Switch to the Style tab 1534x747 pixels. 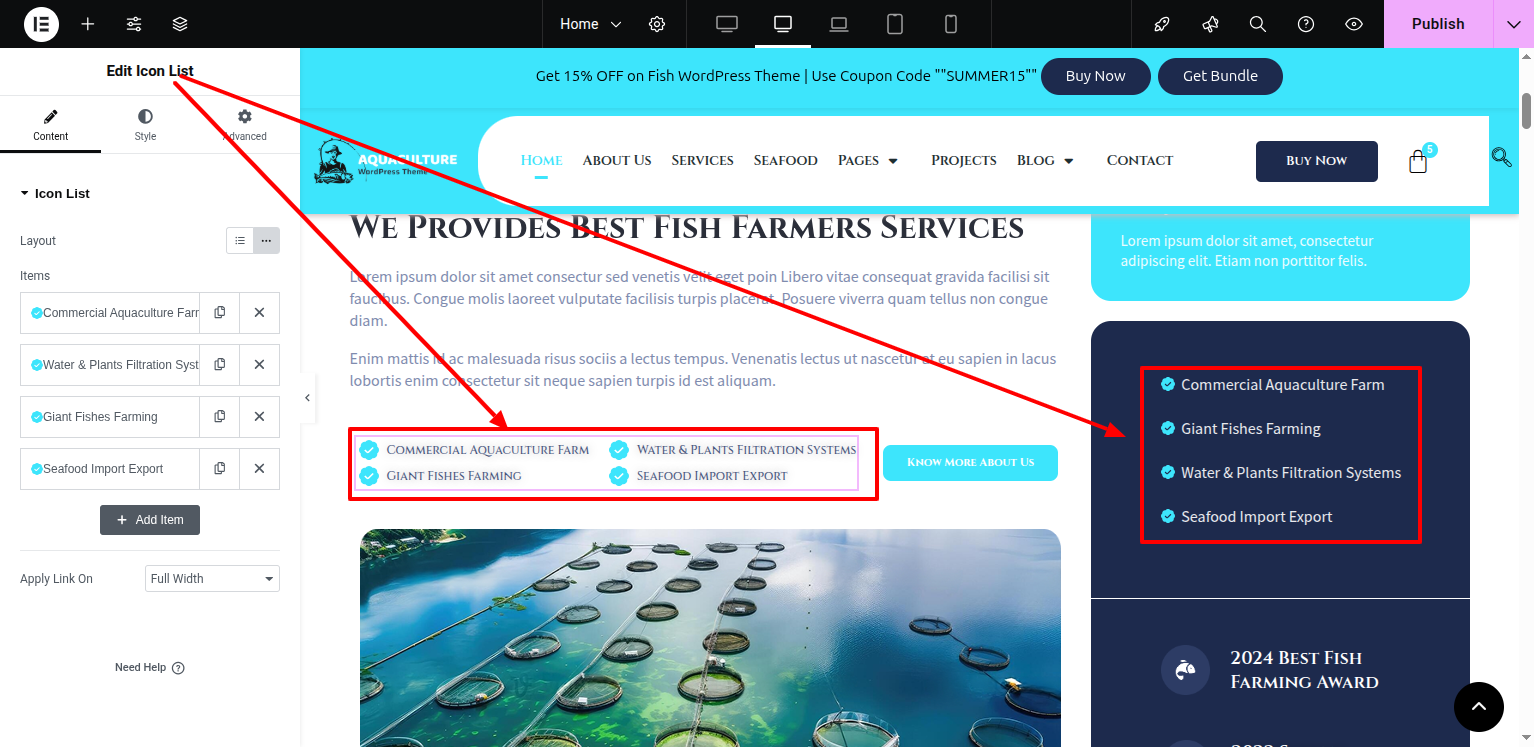(146, 125)
